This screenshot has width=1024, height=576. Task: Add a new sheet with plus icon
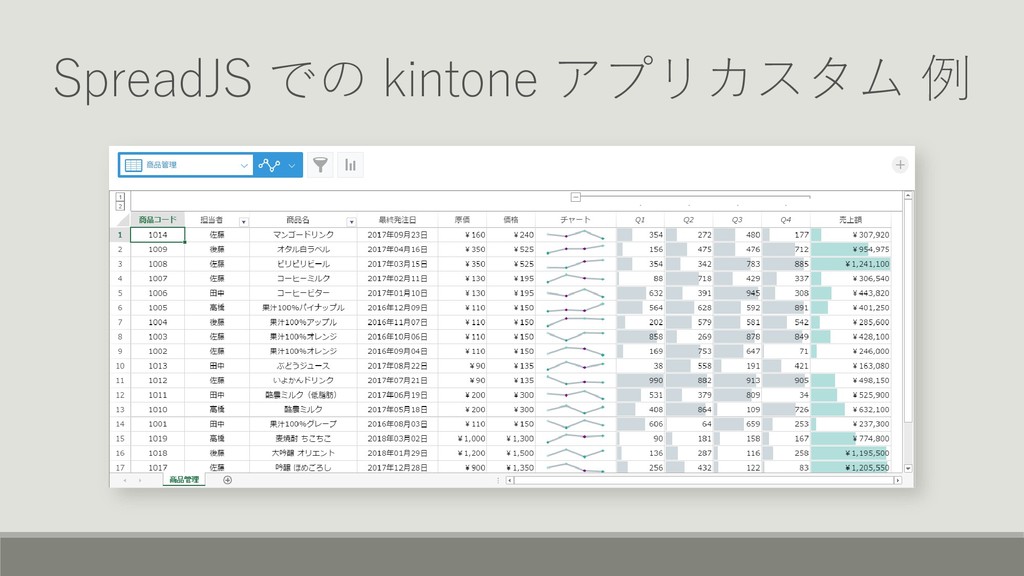(227, 480)
